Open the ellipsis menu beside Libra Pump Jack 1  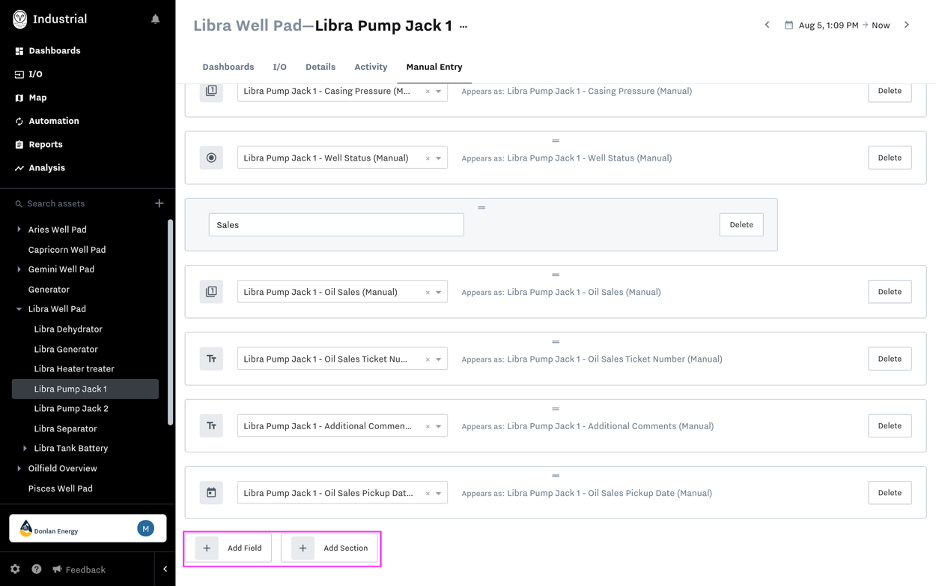pyautogui.click(x=463, y=27)
